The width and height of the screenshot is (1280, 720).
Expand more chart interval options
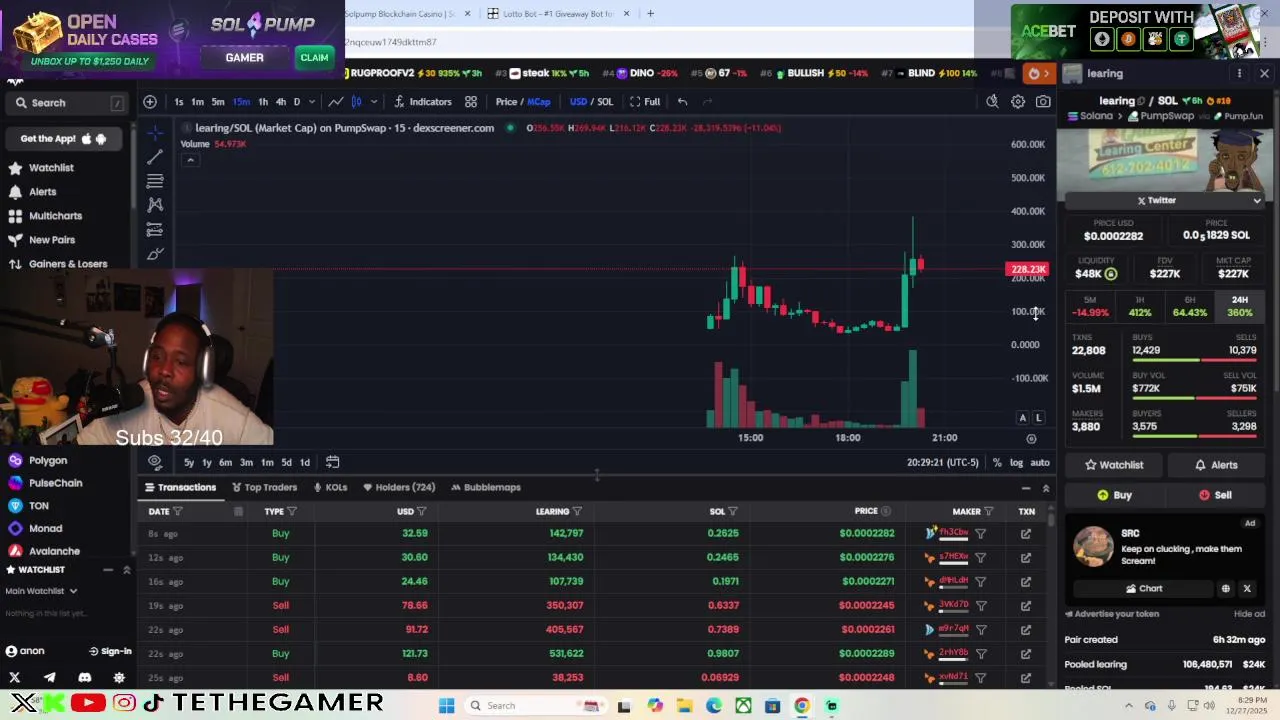pos(311,101)
